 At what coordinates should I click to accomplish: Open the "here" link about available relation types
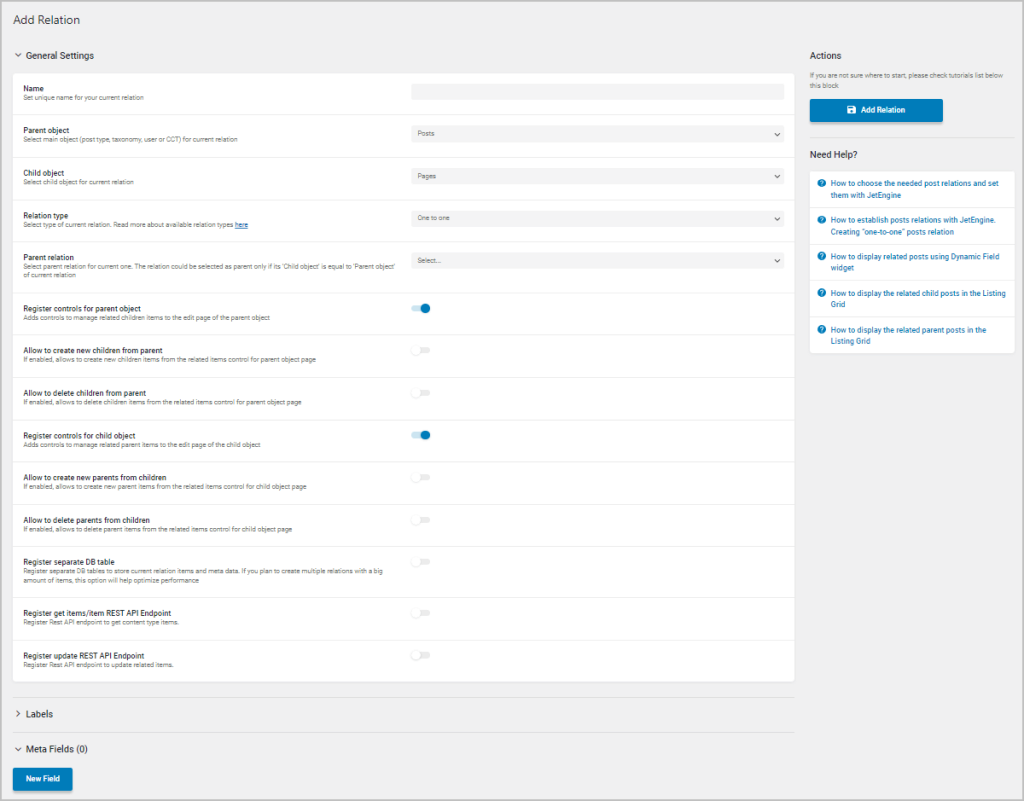[241, 224]
